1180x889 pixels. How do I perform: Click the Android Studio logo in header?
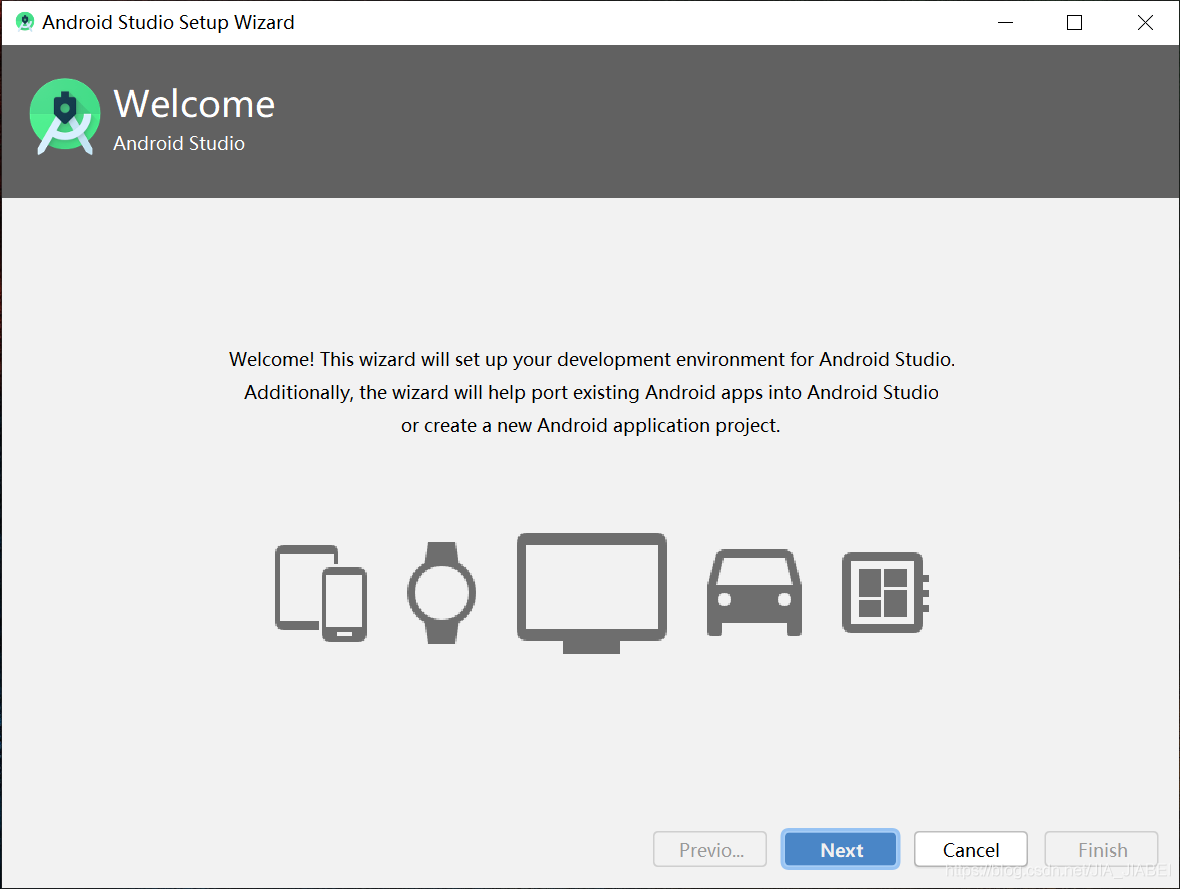[x=65, y=117]
